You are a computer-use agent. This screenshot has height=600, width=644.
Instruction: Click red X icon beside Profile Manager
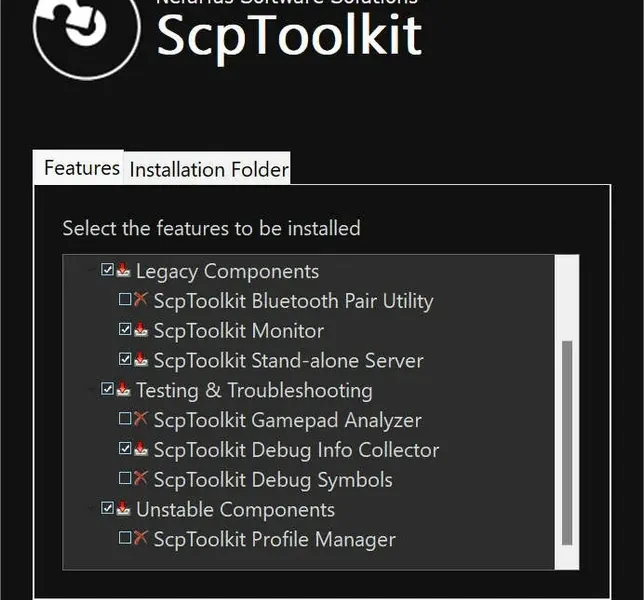tap(141, 538)
